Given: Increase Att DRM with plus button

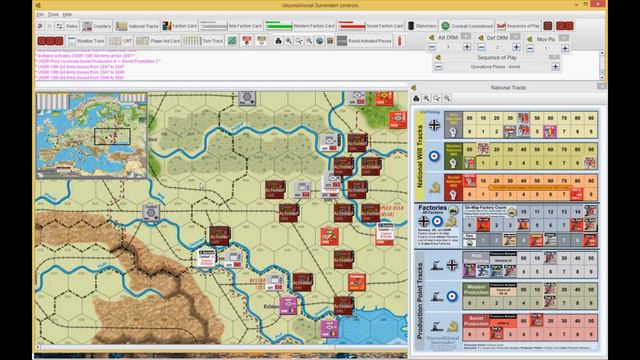Looking at the screenshot, I should 467,47.
